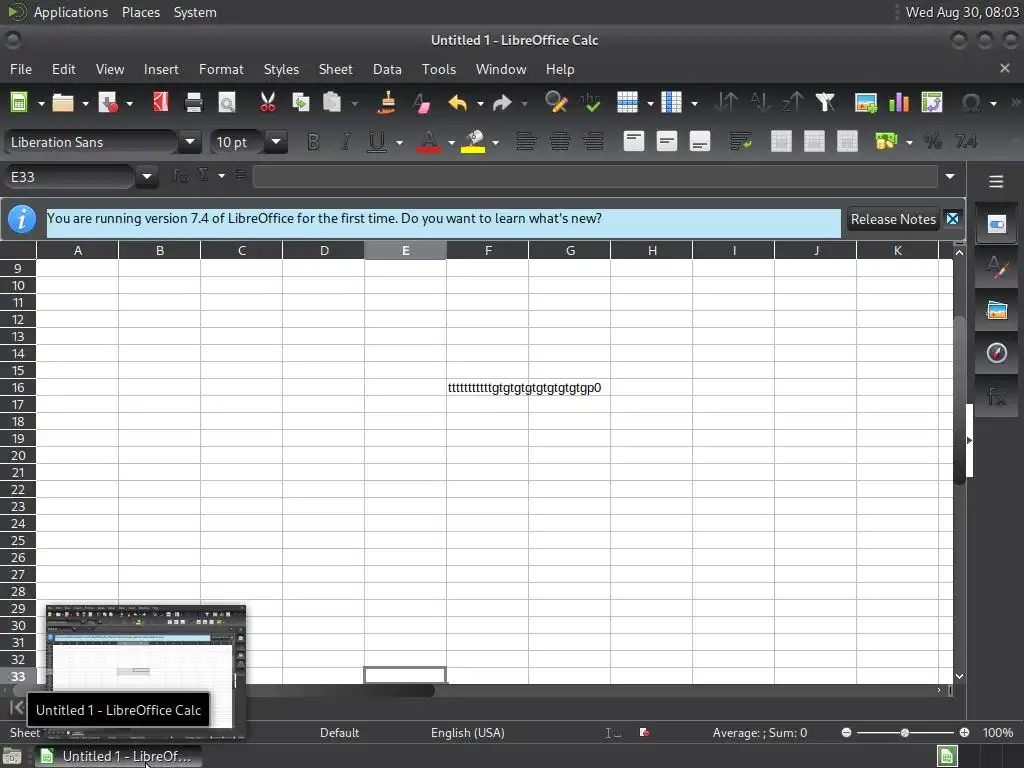Image resolution: width=1024 pixels, height=768 pixels.
Task: Run the spelling check icon
Action: [x=590, y=103]
